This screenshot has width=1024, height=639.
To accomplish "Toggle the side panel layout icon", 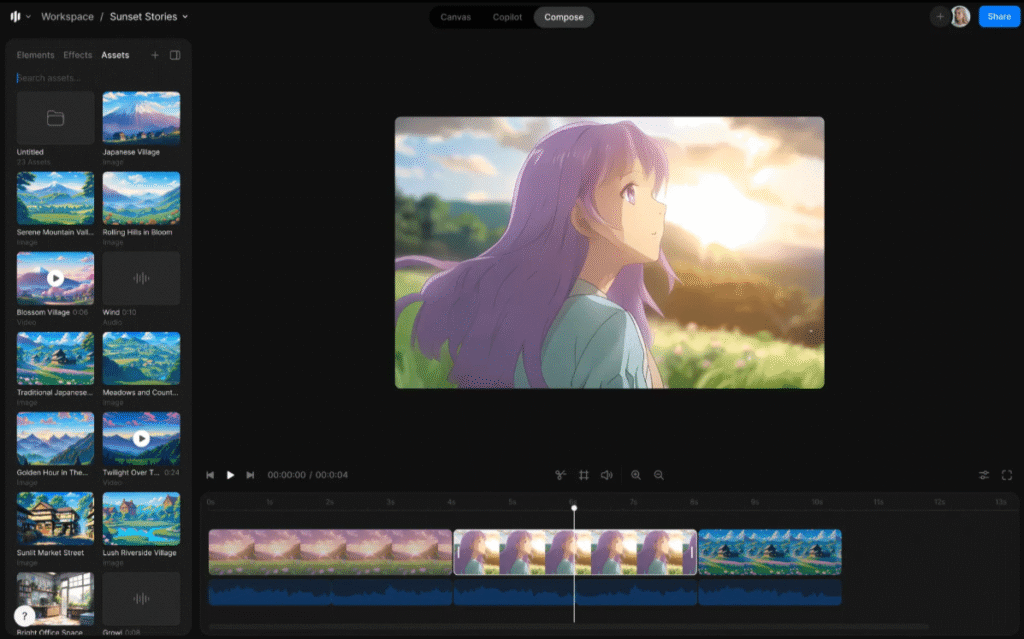I will (x=175, y=55).
